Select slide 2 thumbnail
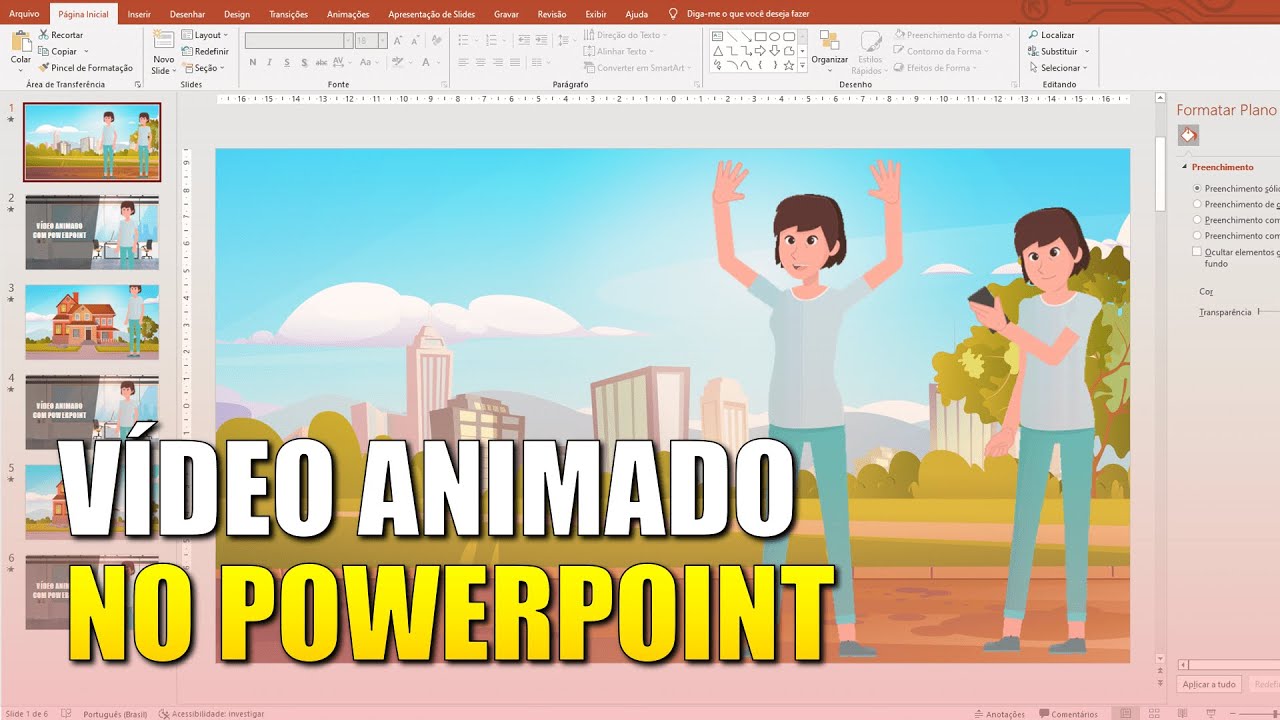 coord(91,233)
